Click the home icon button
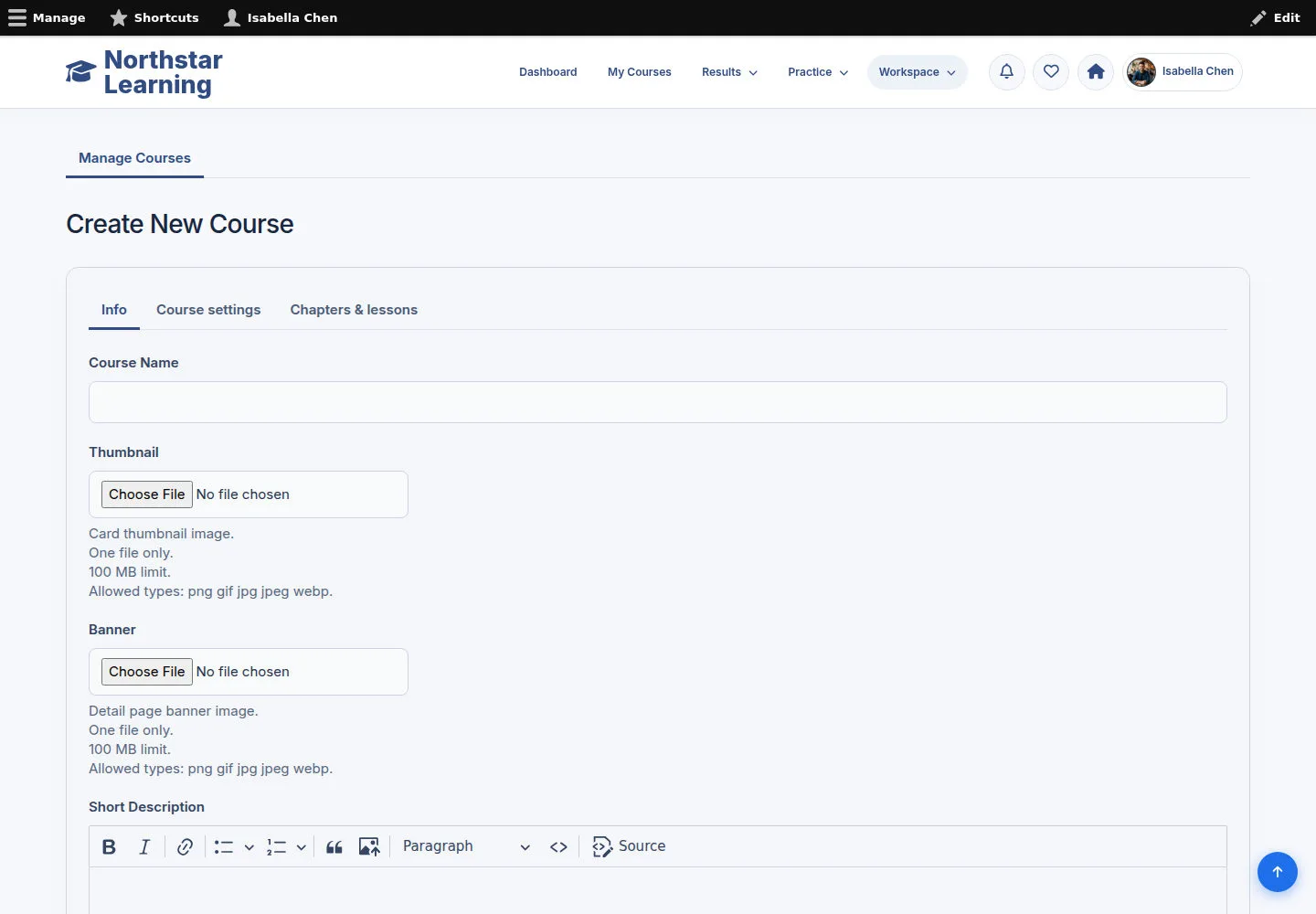 (x=1096, y=71)
